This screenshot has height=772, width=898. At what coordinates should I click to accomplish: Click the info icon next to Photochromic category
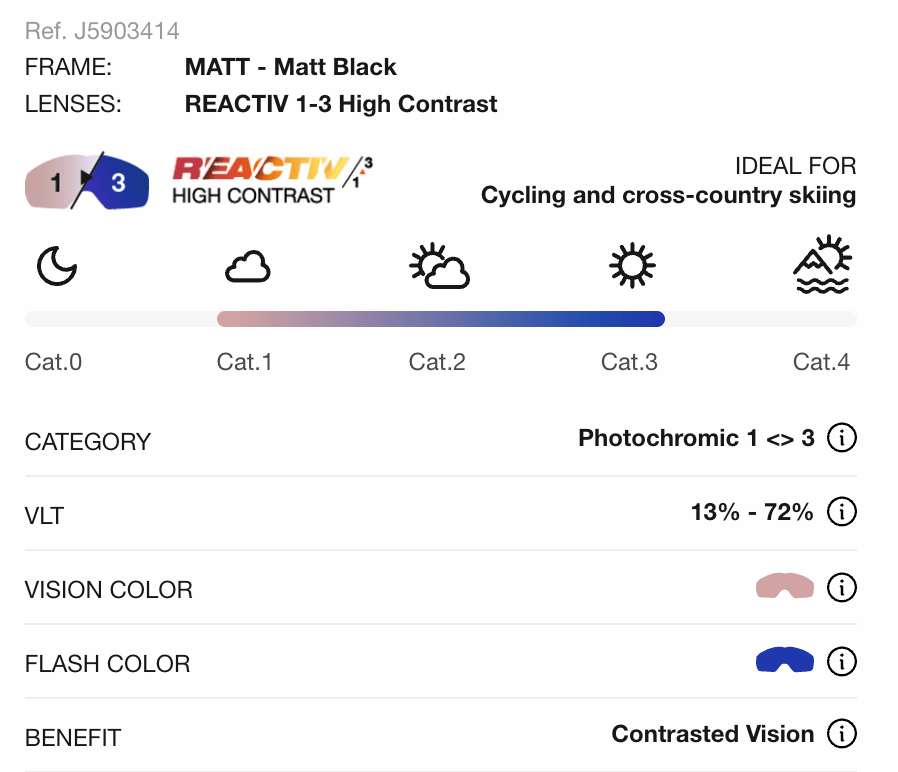point(842,438)
